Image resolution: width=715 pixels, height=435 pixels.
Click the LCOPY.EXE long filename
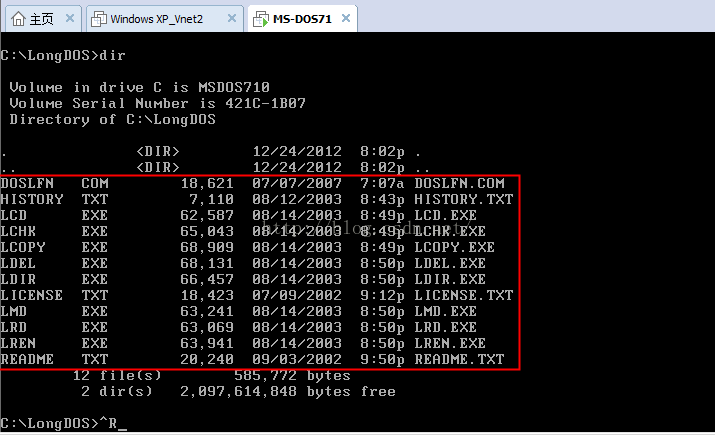[x=455, y=247]
